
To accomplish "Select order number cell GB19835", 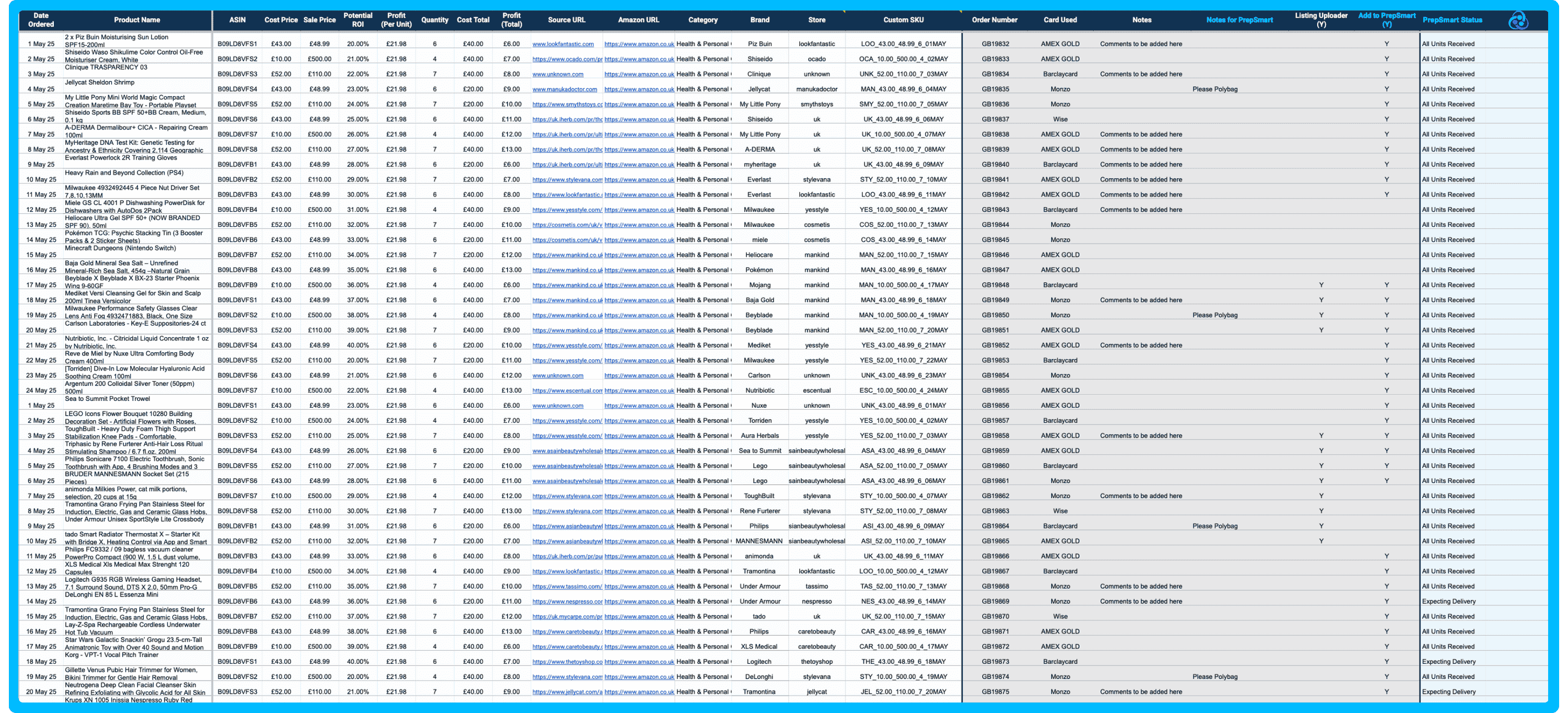I will point(995,89).
